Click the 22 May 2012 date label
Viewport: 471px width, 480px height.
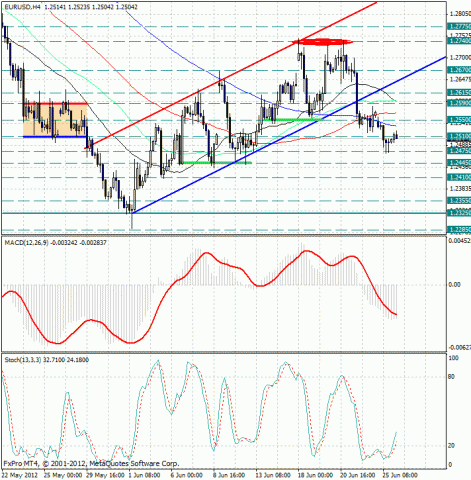tap(19, 475)
